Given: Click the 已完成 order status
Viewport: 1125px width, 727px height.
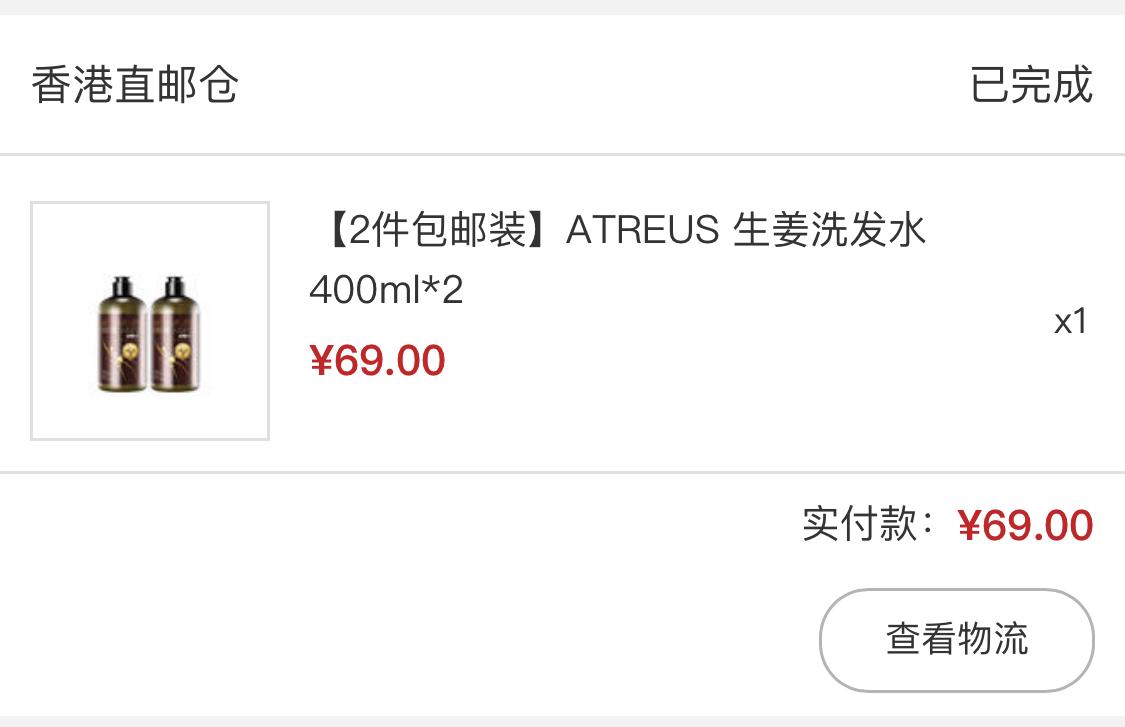Looking at the screenshot, I should pos(1032,85).
